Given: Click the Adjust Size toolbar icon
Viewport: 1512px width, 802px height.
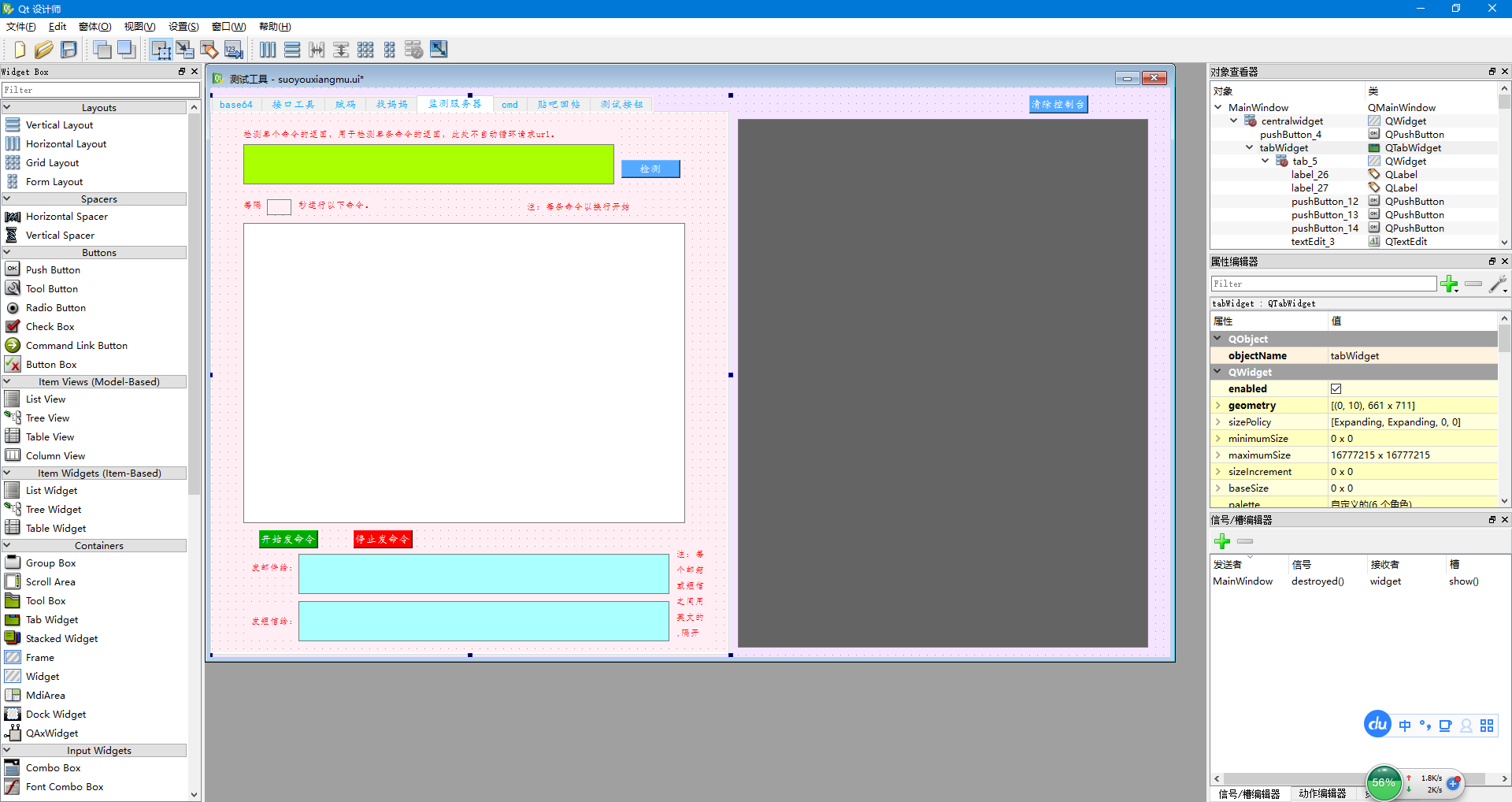Looking at the screenshot, I should pos(439,50).
